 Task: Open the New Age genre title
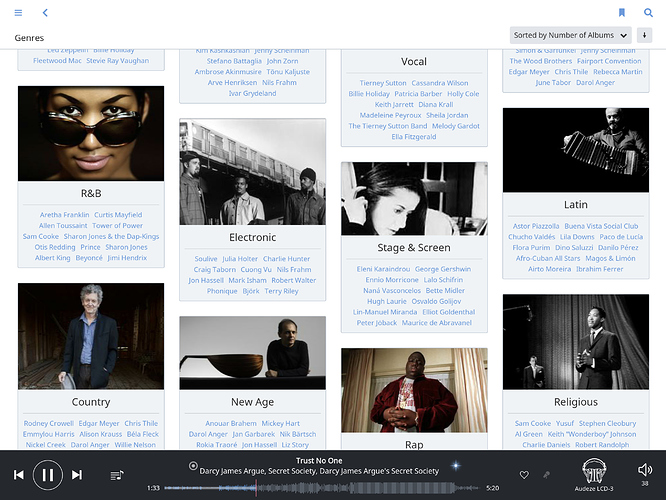(x=253, y=402)
